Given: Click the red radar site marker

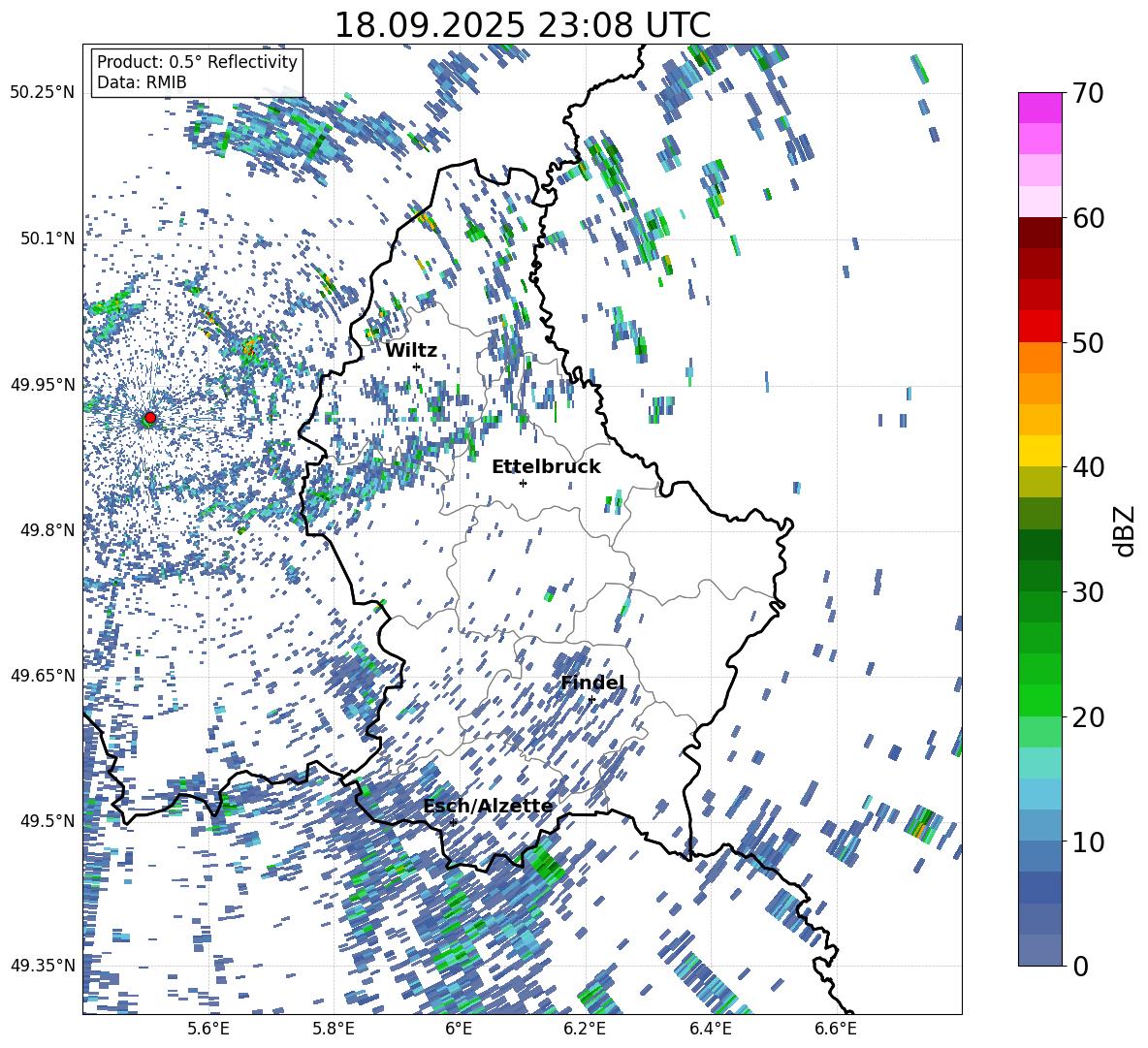Looking at the screenshot, I should (x=150, y=418).
